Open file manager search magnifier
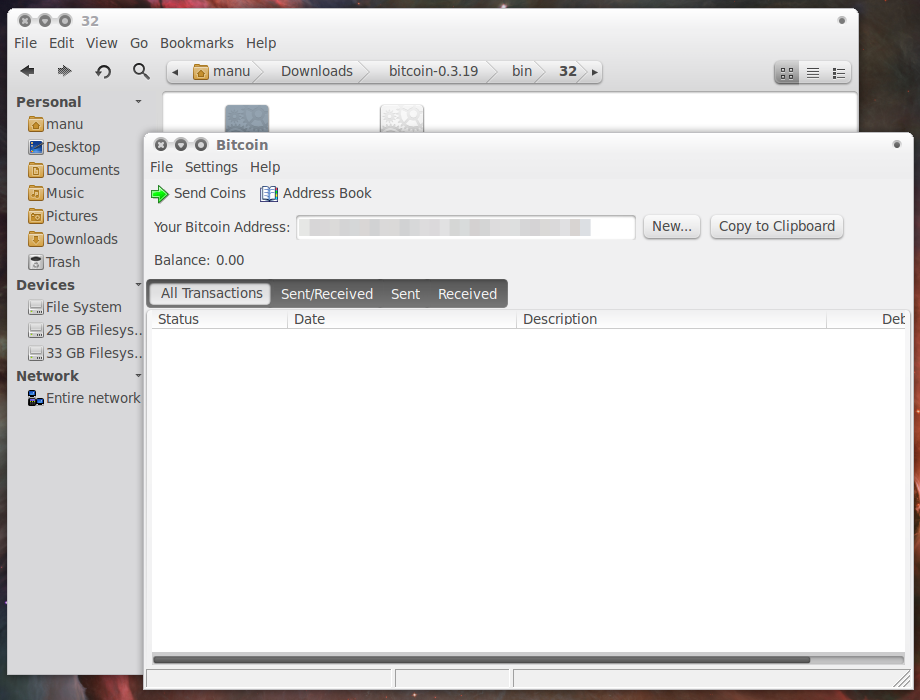 (141, 72)
